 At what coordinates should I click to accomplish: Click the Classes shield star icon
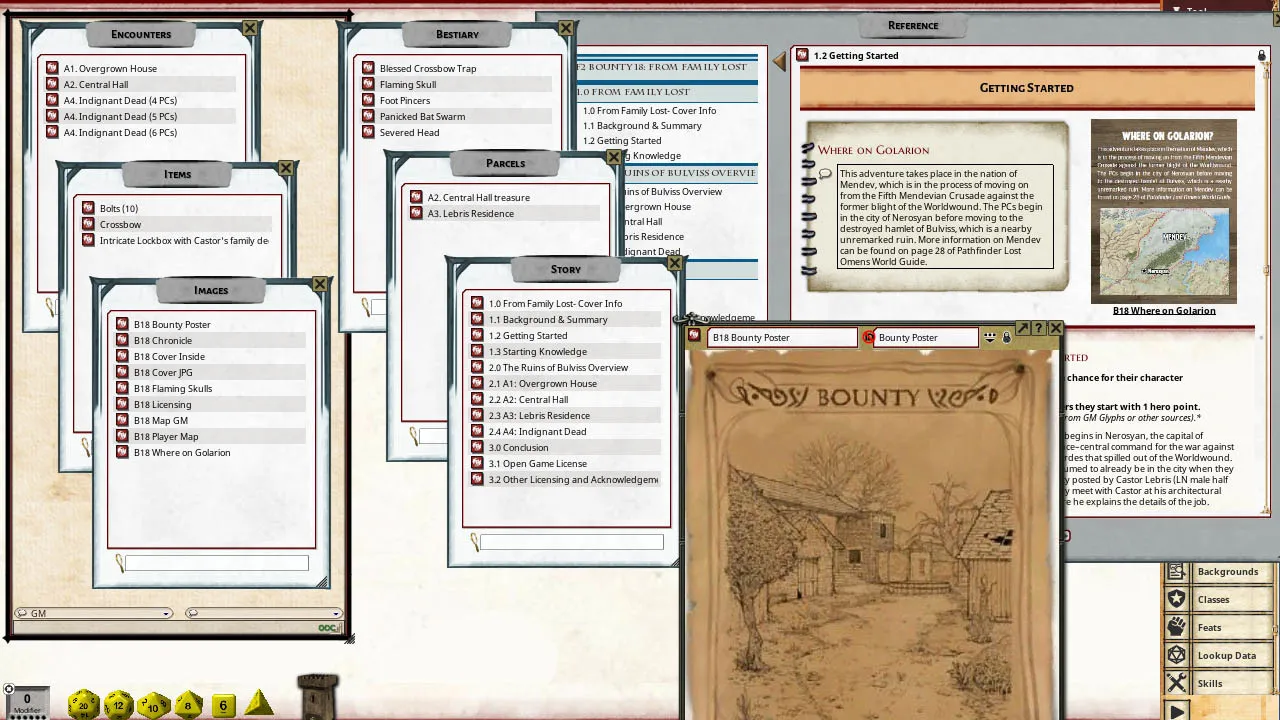[x=1177, y=599]
